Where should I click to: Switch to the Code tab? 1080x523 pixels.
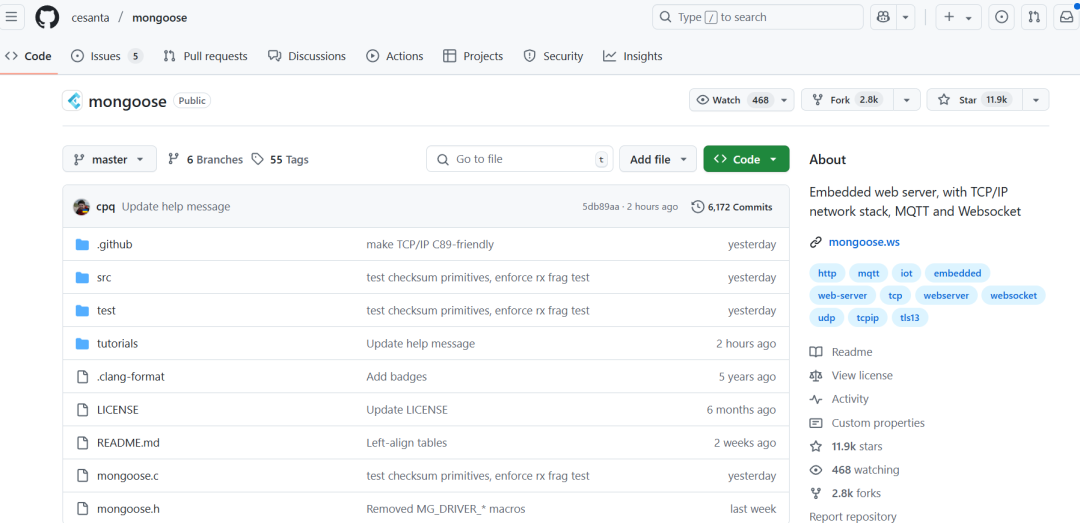(x=28, y=57)
